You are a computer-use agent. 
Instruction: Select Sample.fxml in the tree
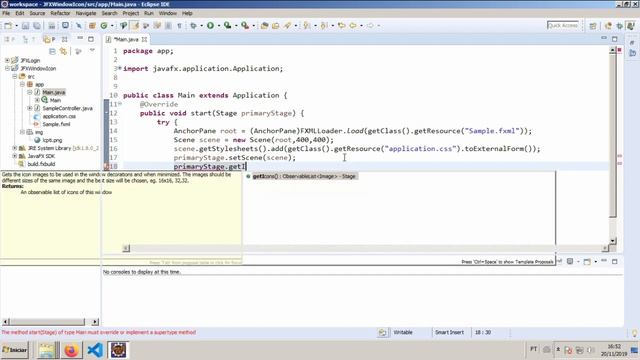click(x=56, y=124)
